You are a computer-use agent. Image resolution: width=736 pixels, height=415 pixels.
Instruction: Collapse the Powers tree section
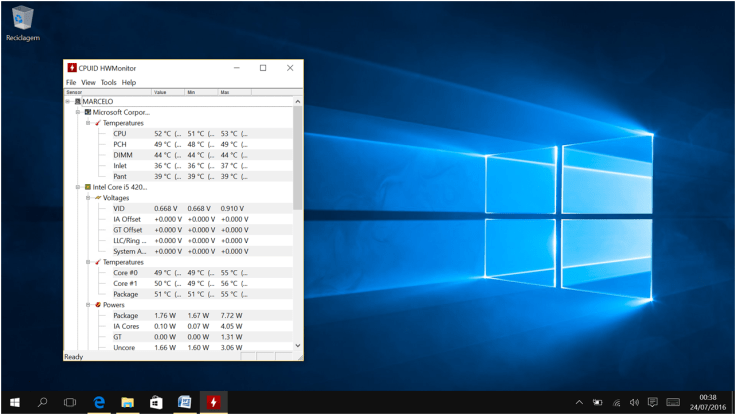pyautogui.click(x=88, y=305)
